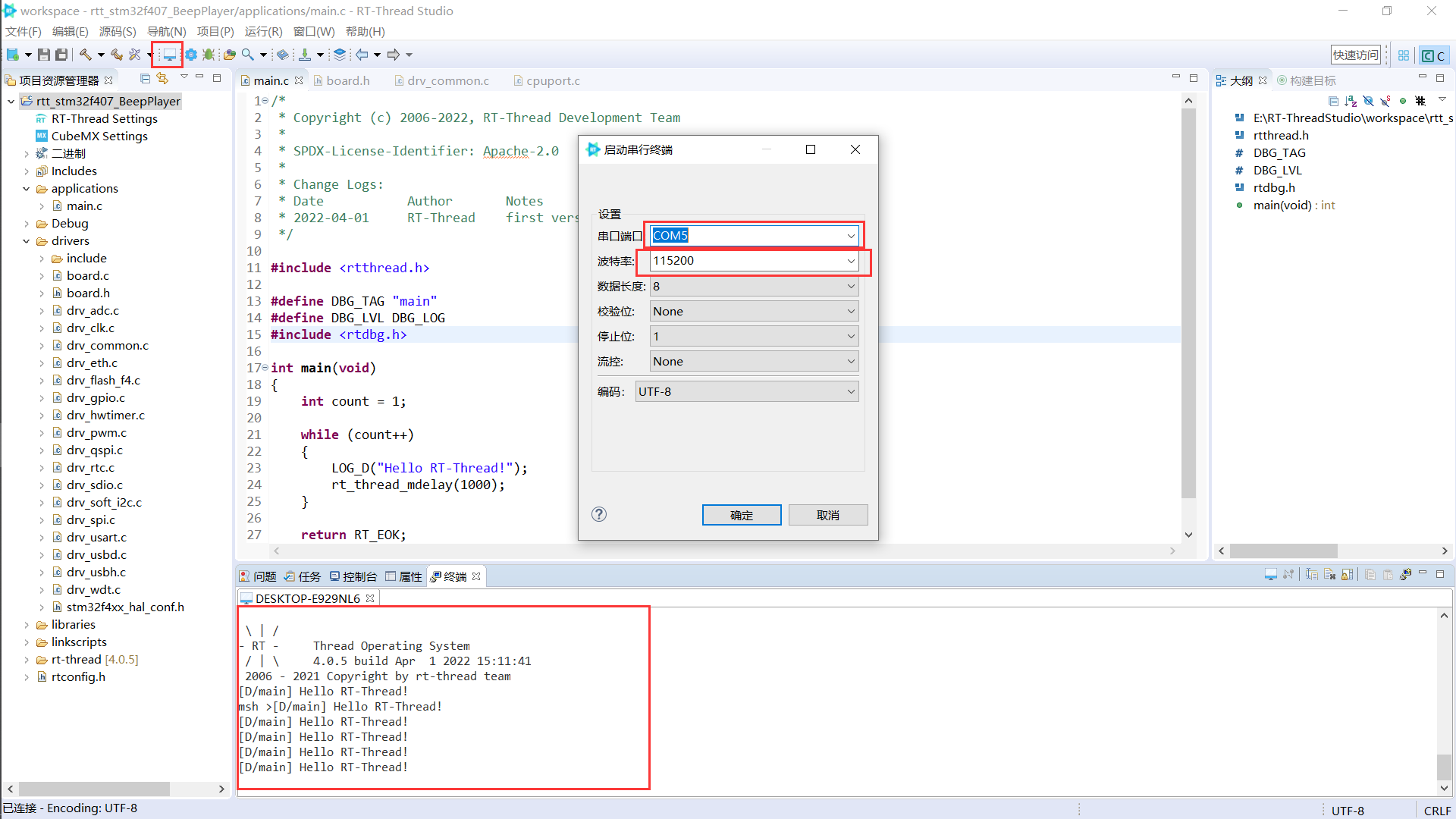Open the search magnifier tool
1456x819 pixels.
[x=247, y=54]
